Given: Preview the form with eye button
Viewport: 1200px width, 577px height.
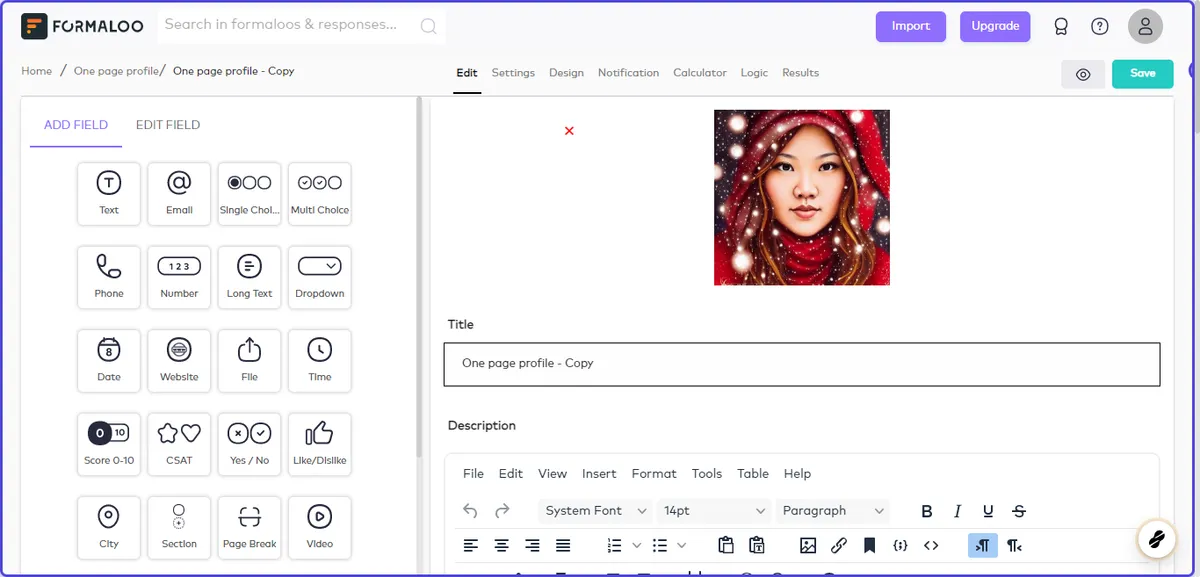Looking at the screenshot, I should pyautogui.click(x=1083, y=74).
